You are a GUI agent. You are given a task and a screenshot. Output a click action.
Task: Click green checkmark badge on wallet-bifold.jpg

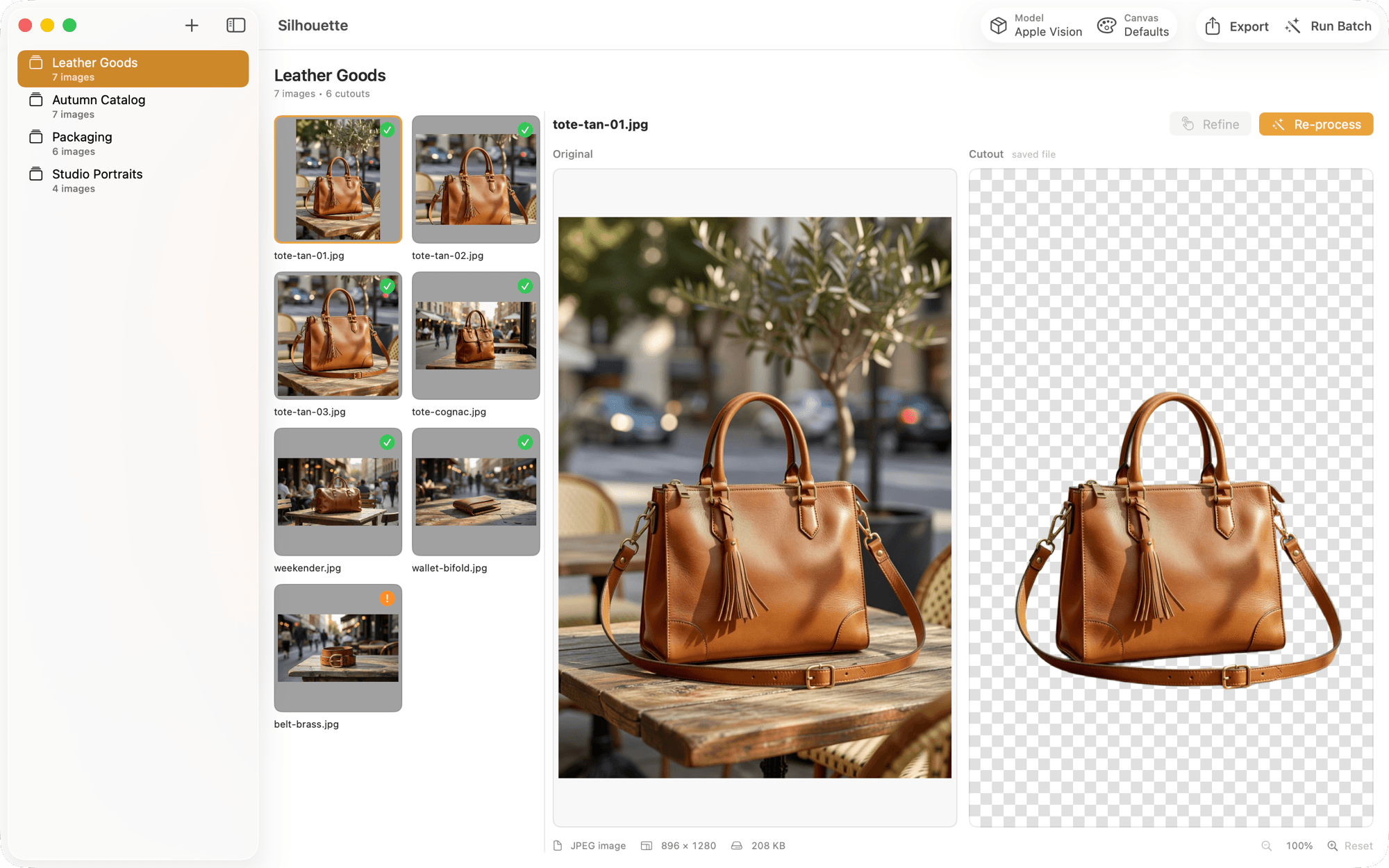click(525, 442)
